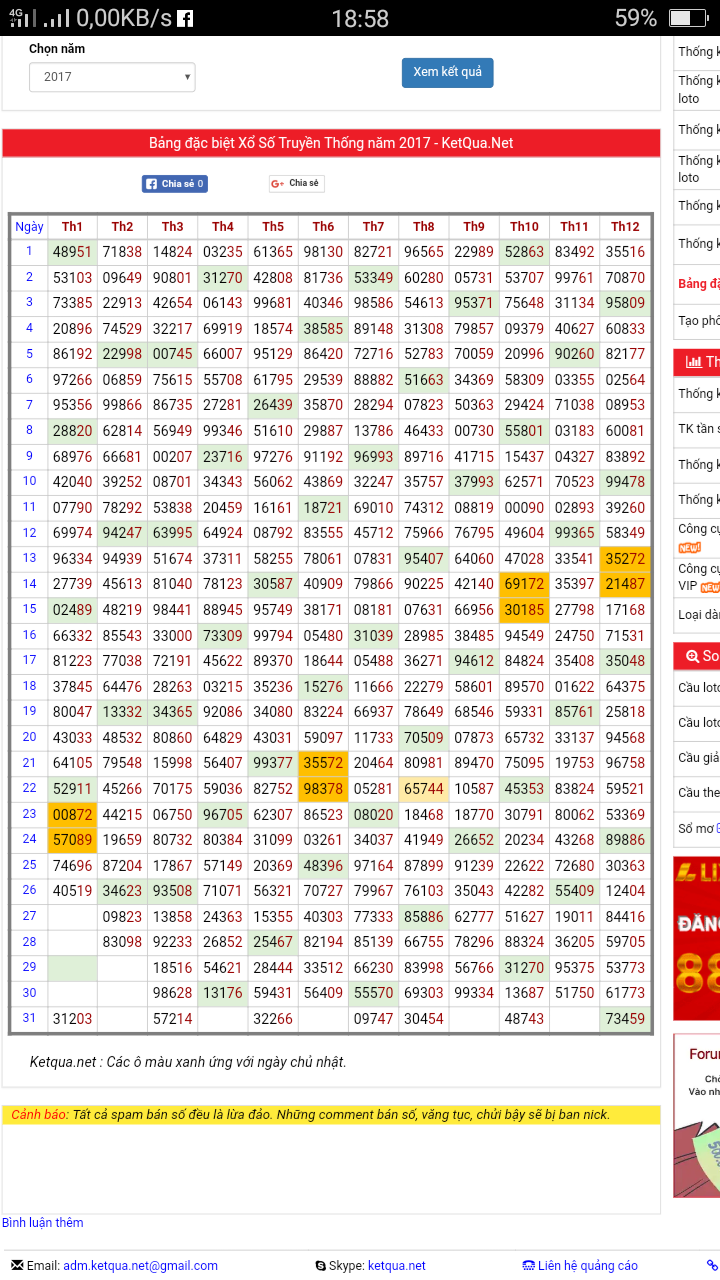Click the Skype icon in footer
720x1280 pixels.
coord(321,1266)
